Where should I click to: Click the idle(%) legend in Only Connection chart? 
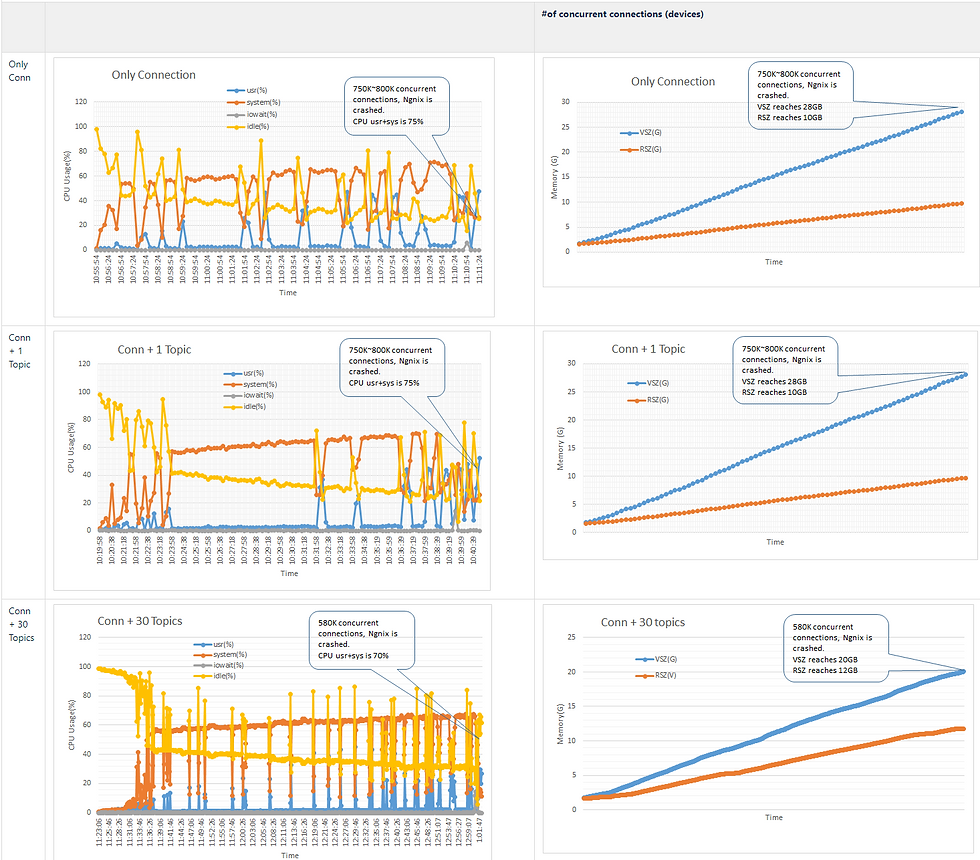(248, 126)
